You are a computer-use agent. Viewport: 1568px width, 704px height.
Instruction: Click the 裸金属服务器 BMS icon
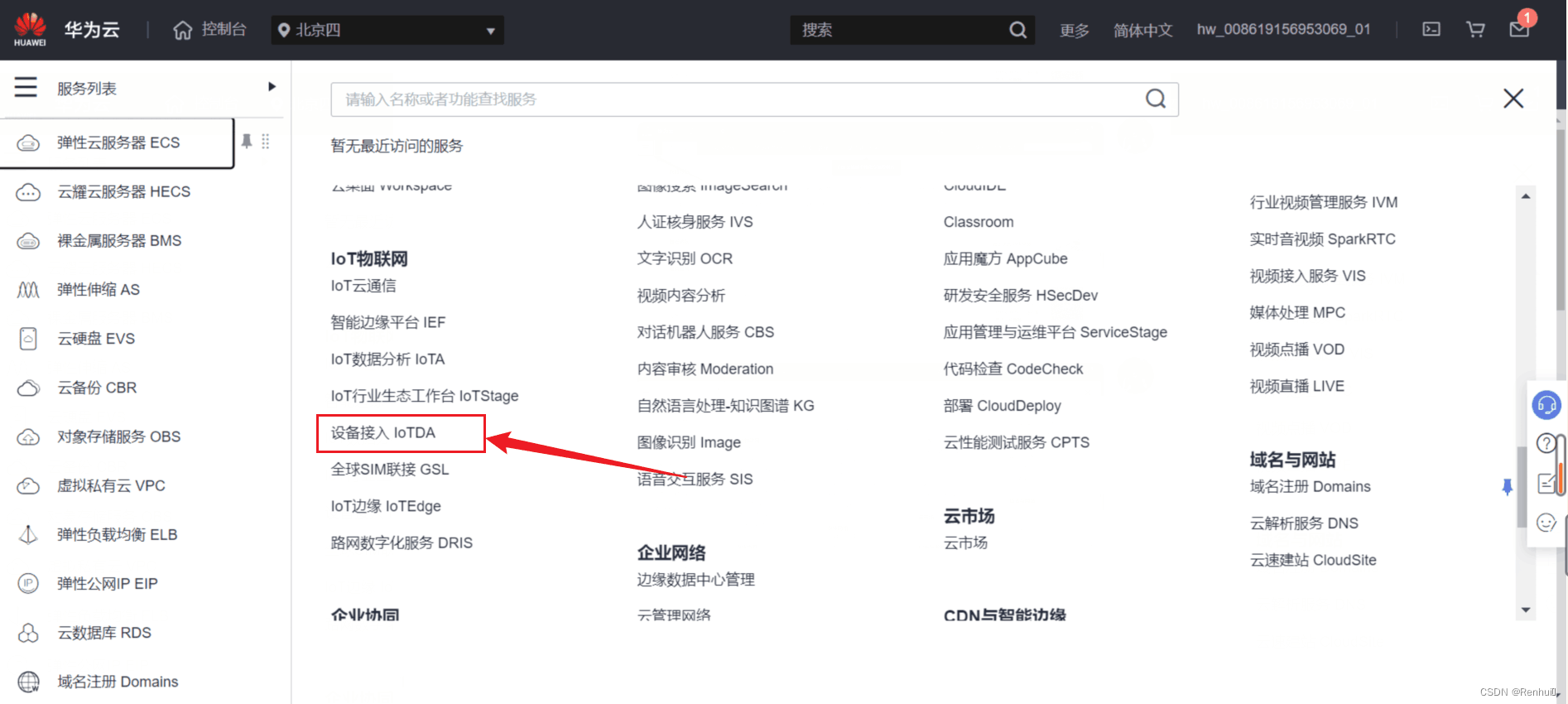click(x=28, y=241)
